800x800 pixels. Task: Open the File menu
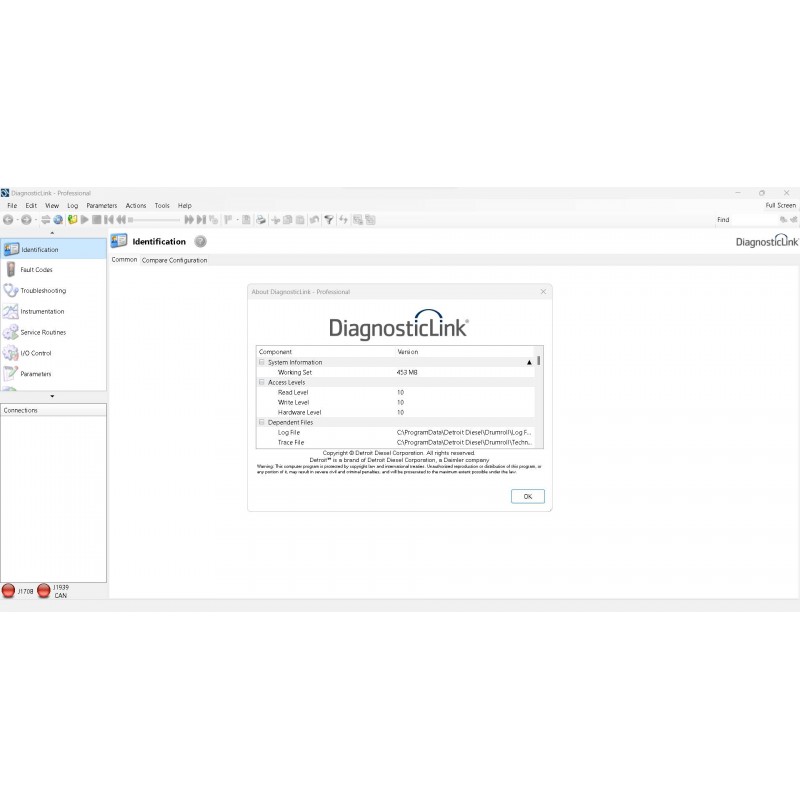click(12, 206)
